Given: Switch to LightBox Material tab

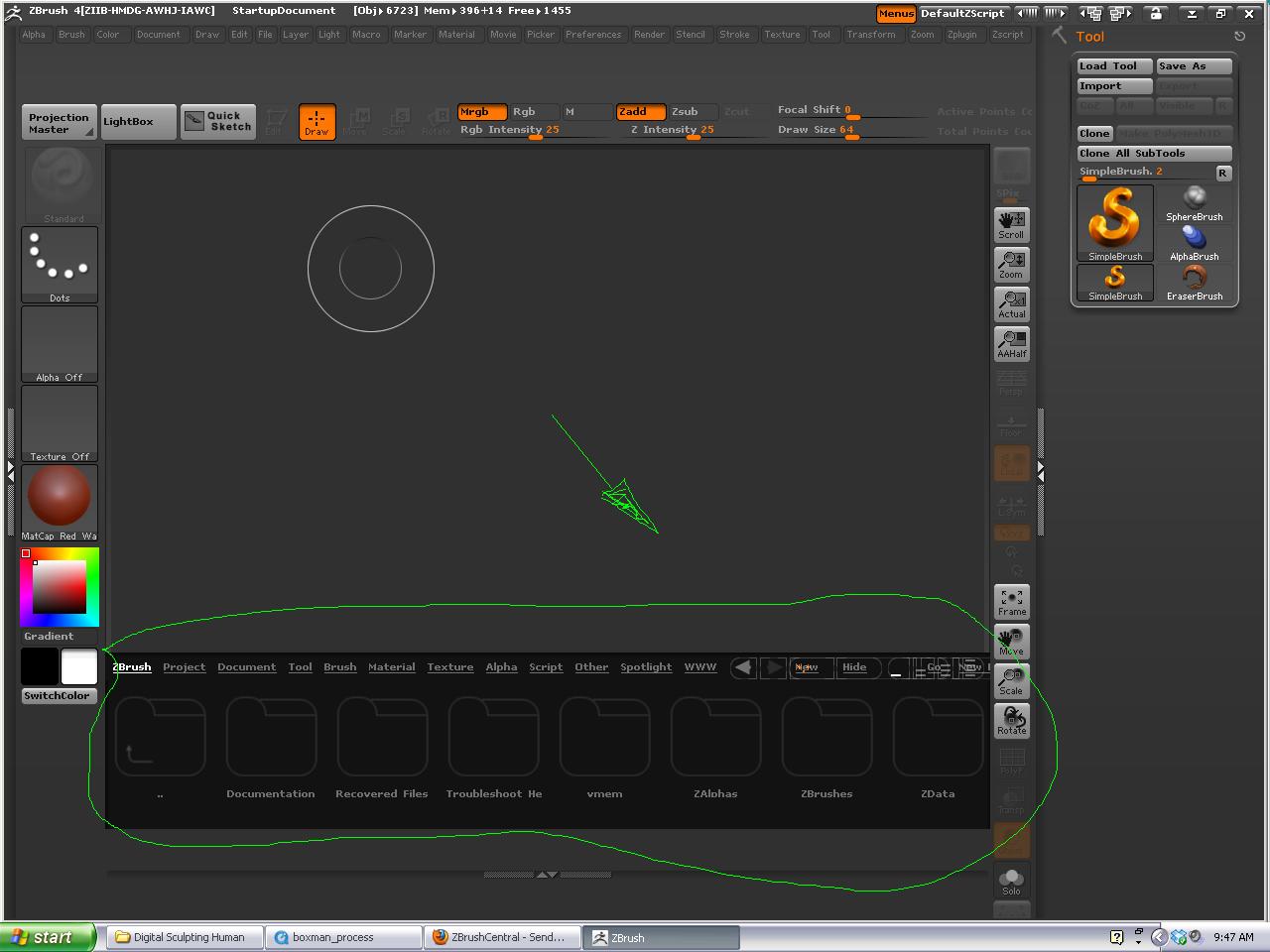Looking at the screenshot, I should pos(392,667).
